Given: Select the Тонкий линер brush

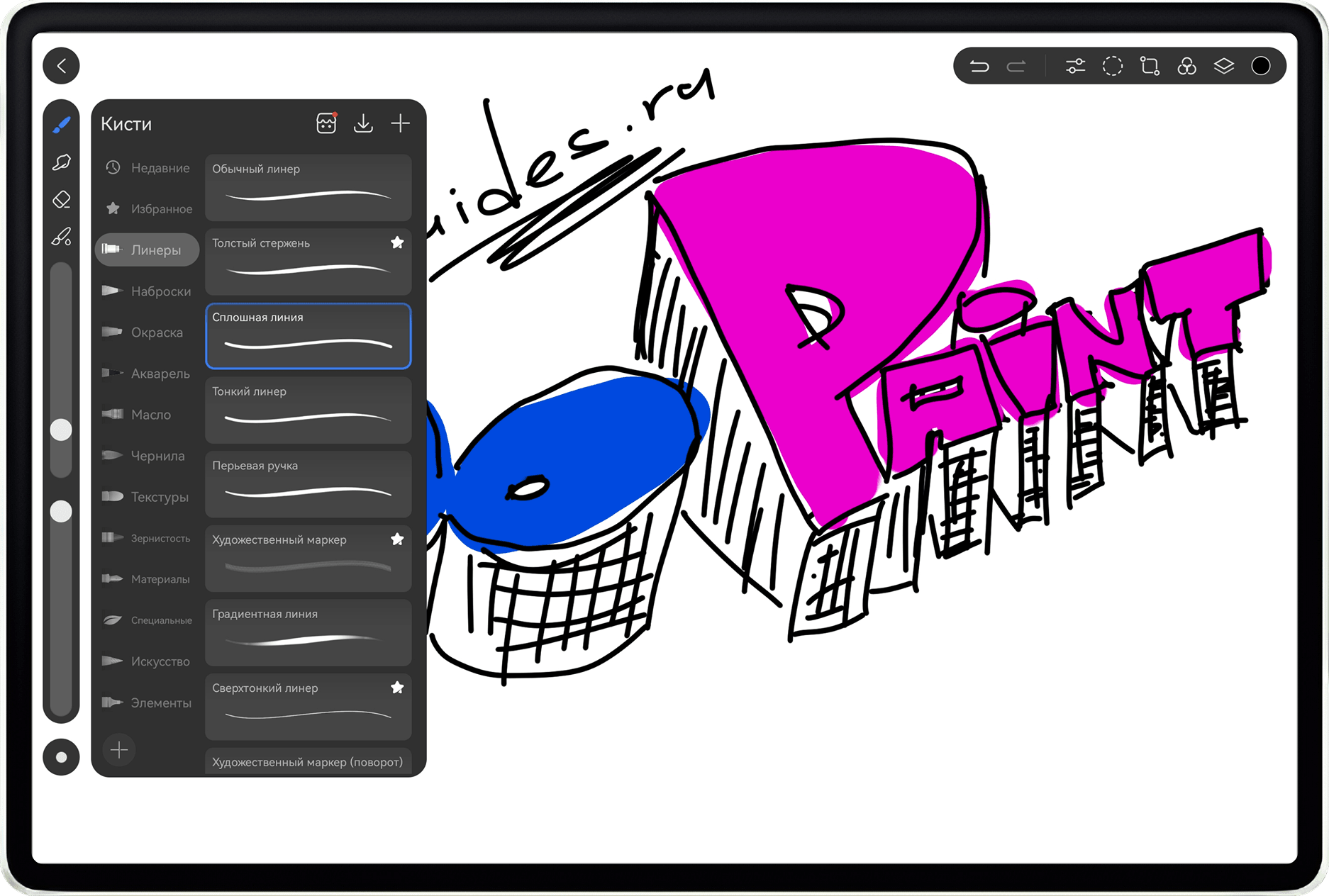Looking at the screenshot, I should click(308, 410).
